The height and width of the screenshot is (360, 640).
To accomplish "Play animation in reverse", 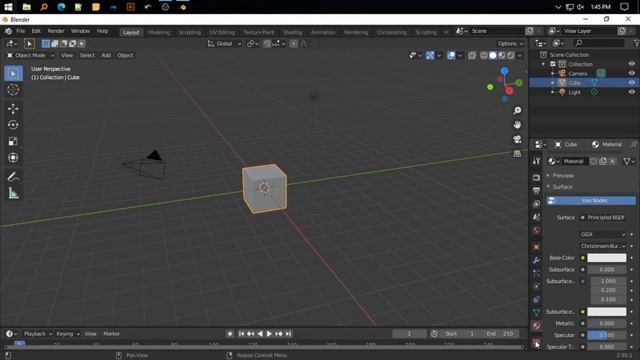I will [260, 334].
